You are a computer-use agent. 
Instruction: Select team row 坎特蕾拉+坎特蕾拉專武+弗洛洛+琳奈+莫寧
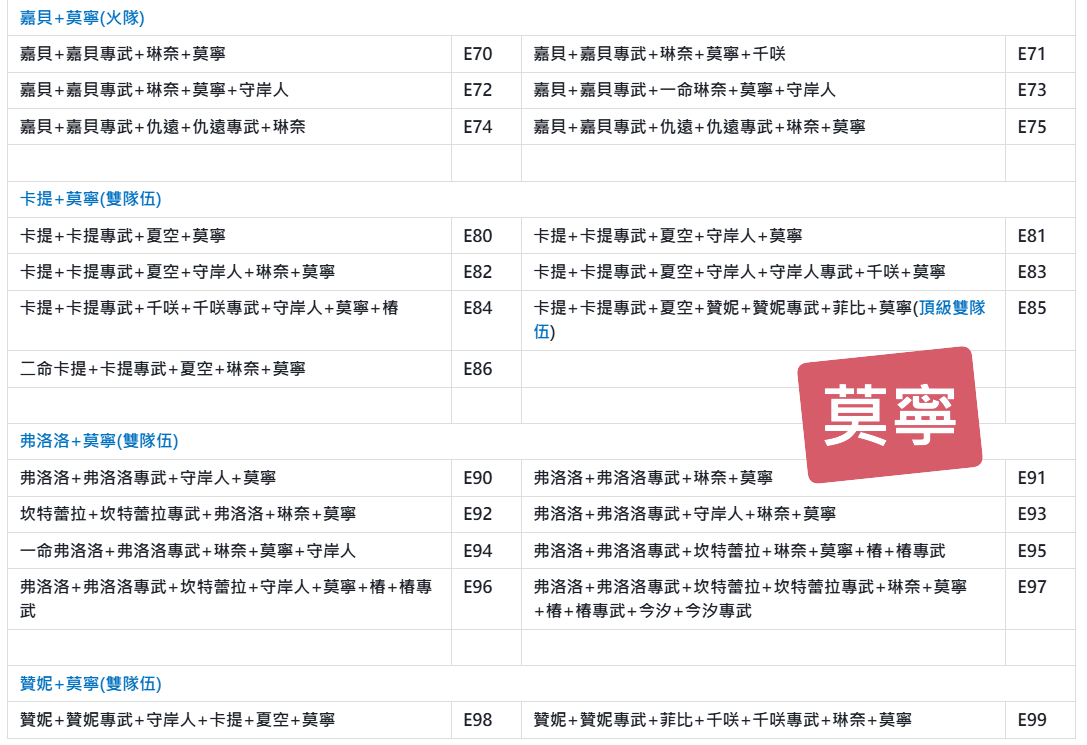click(x=188, y=514)
